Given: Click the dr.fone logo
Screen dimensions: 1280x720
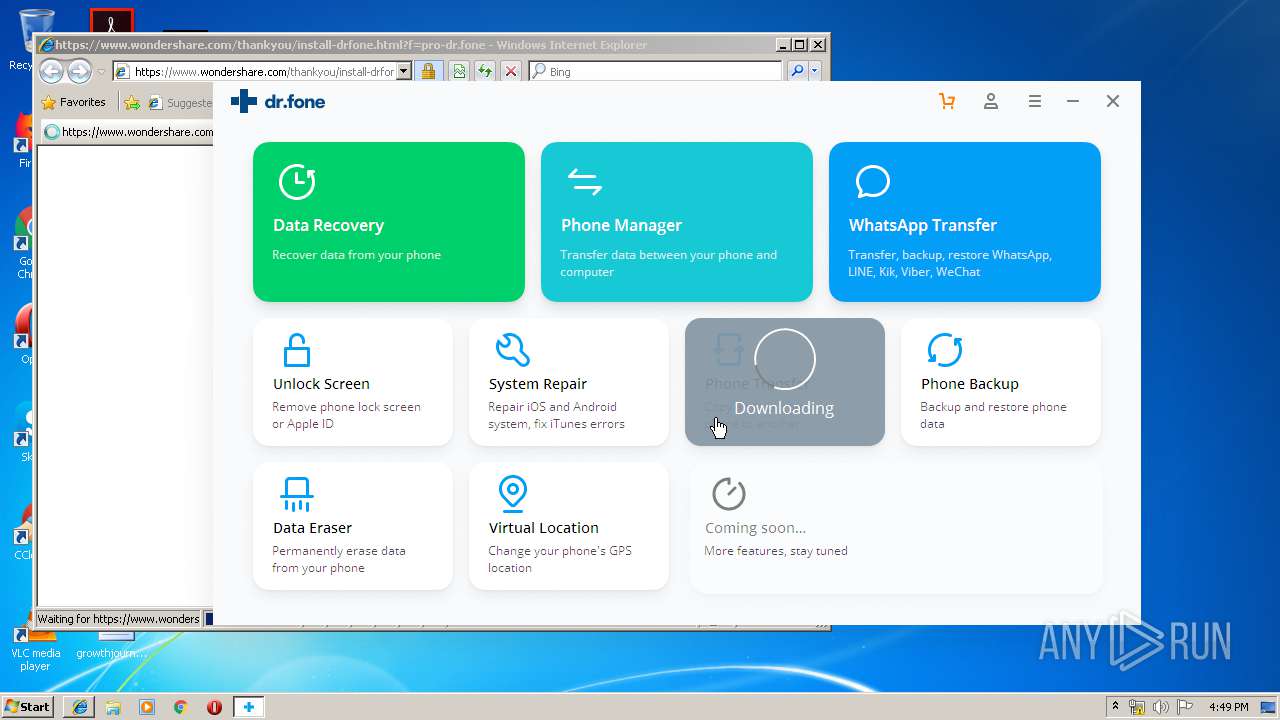Looking at the screenshot, I should click(278, 101).
